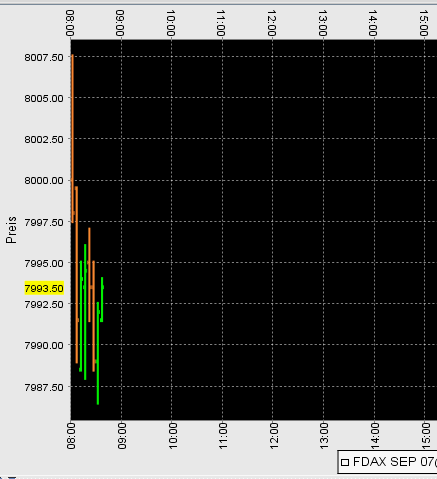This screenshot has width=437, height=479.
Task: Select the 13:00 label on the top time axis
Action: point(322,23)
